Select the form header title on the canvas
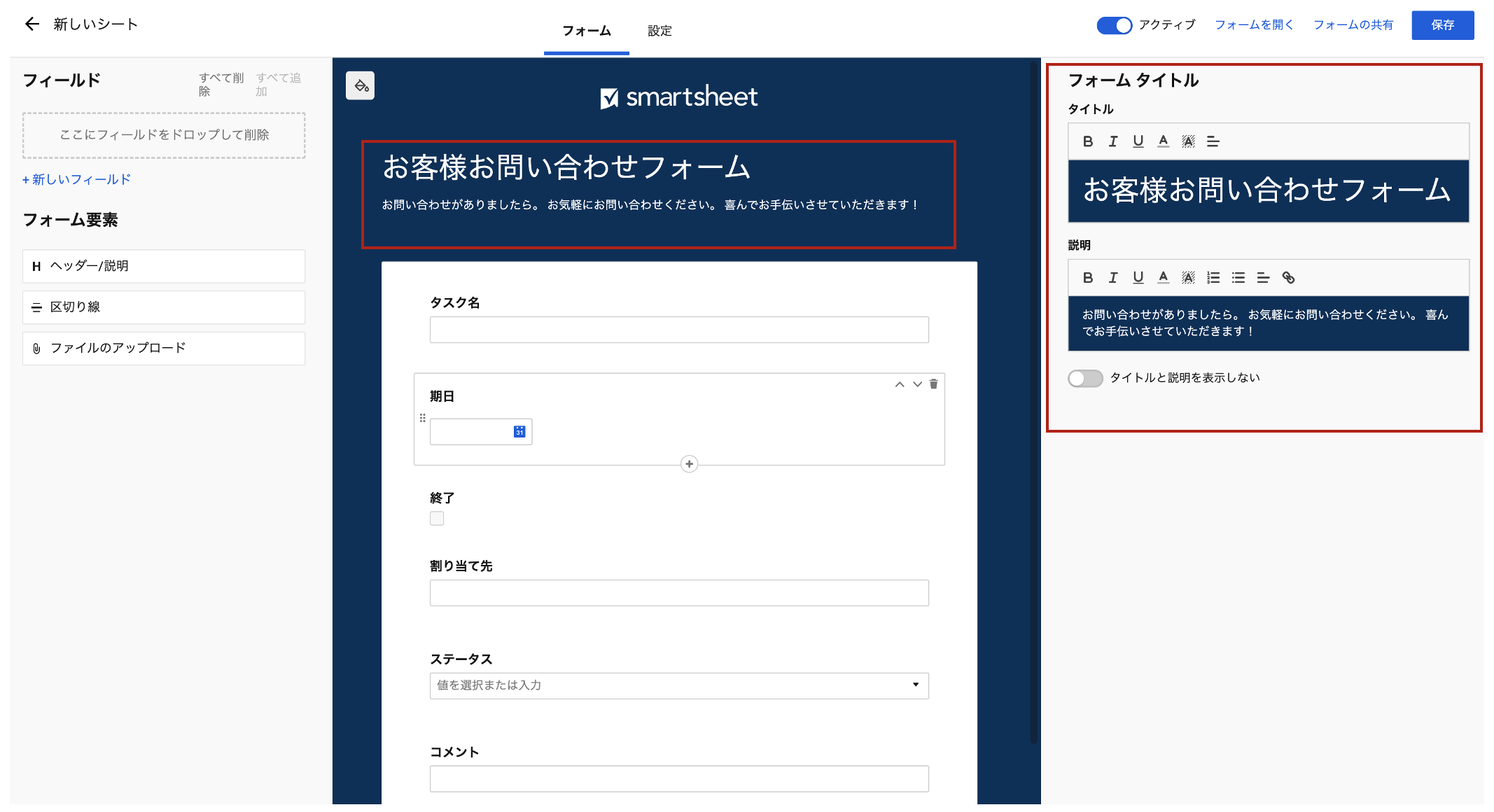 click(x=566, y=167)
